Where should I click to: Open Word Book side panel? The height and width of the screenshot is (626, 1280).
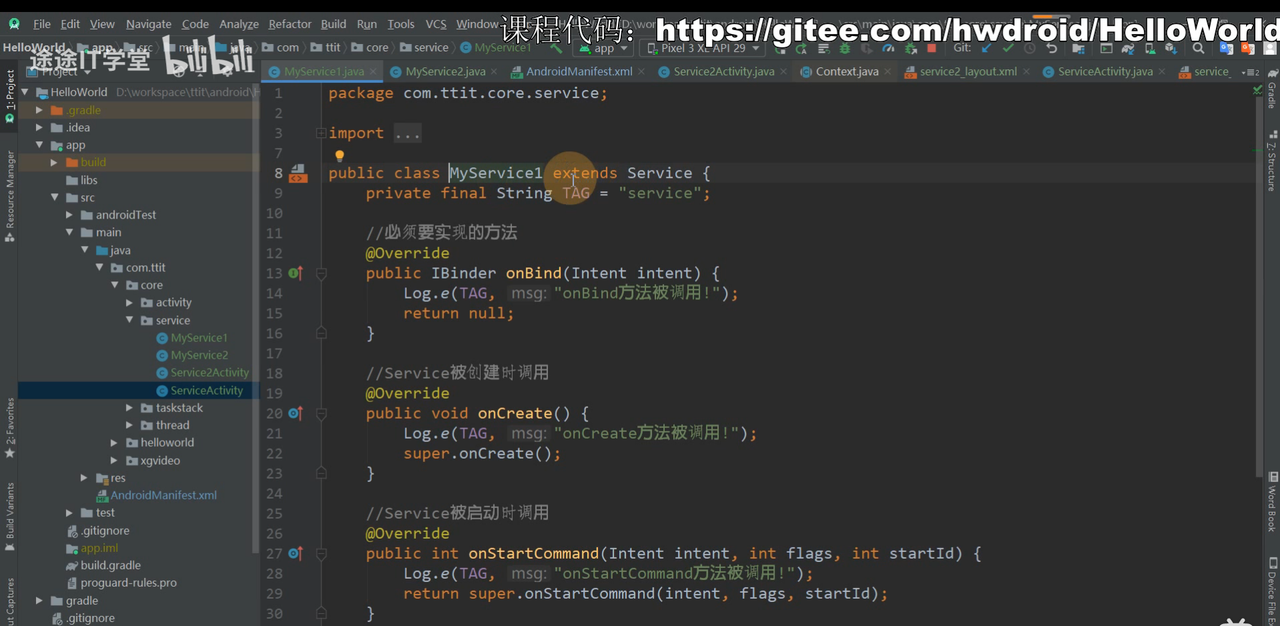[x=1272, y=502]
